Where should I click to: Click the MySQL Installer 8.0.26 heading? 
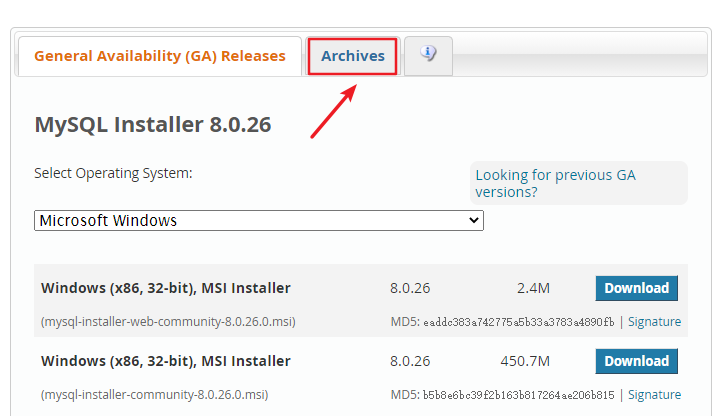153,125
